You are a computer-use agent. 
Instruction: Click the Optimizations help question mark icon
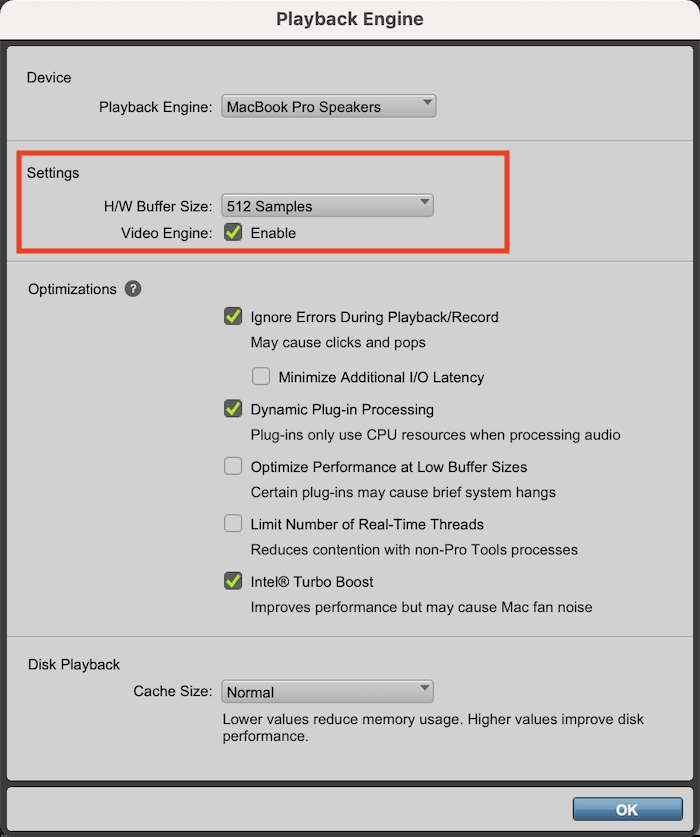click(133, 289)
